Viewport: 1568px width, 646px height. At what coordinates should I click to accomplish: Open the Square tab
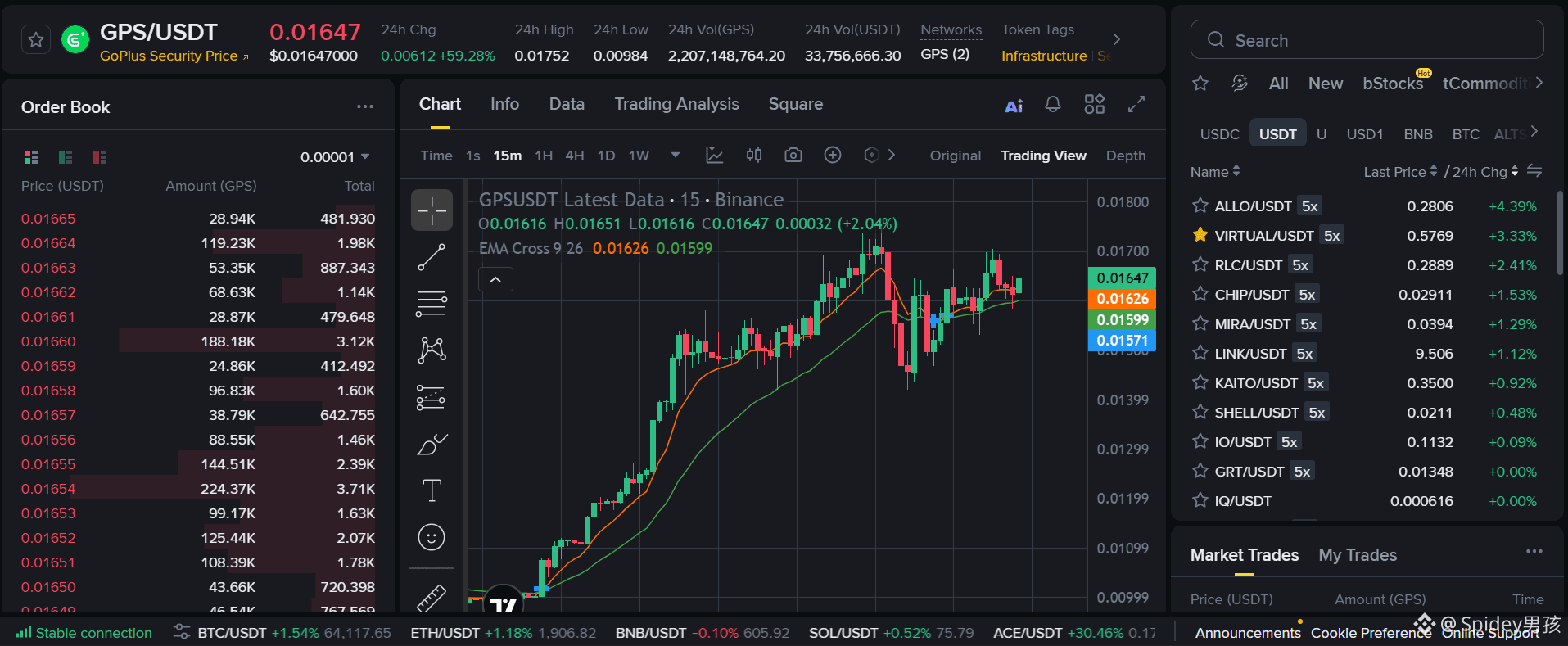(795, 104)
